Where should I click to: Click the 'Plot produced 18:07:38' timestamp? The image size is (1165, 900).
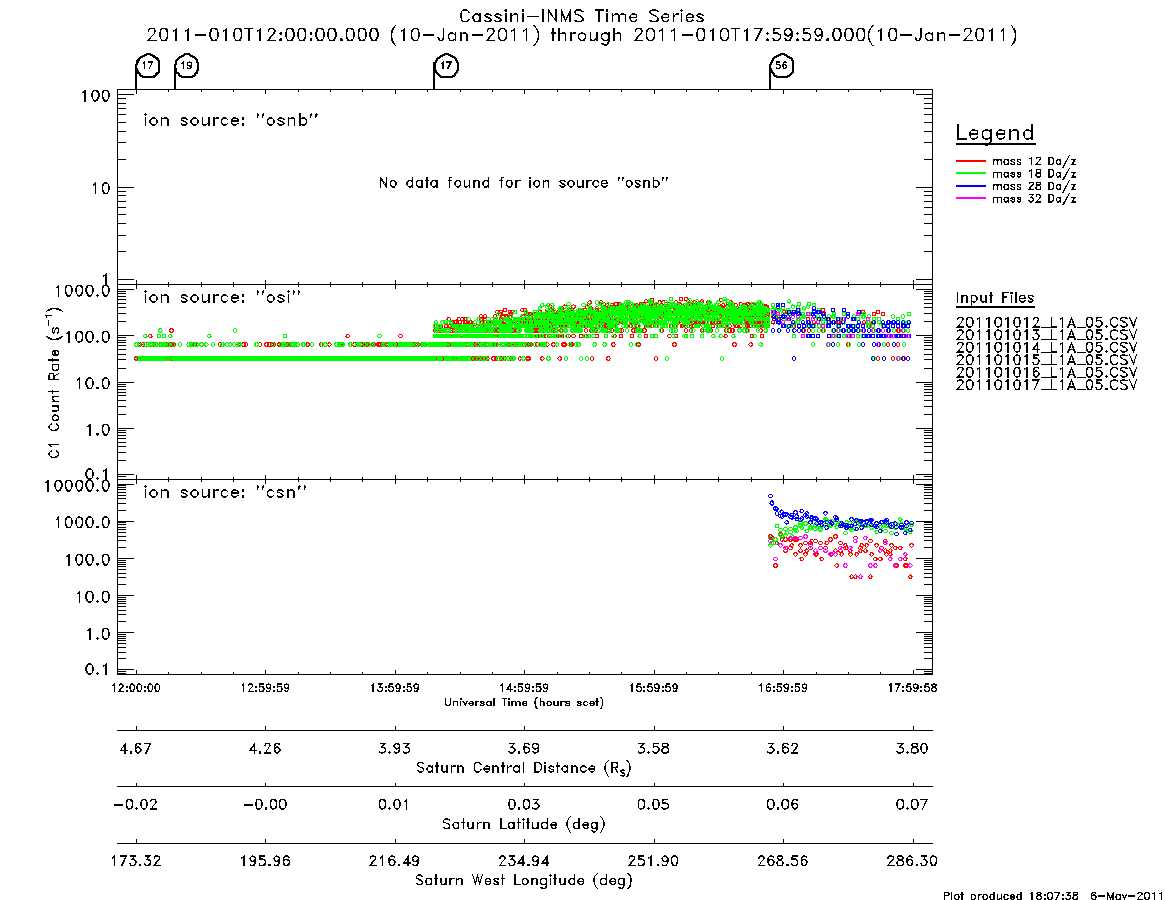(1053, 895)
